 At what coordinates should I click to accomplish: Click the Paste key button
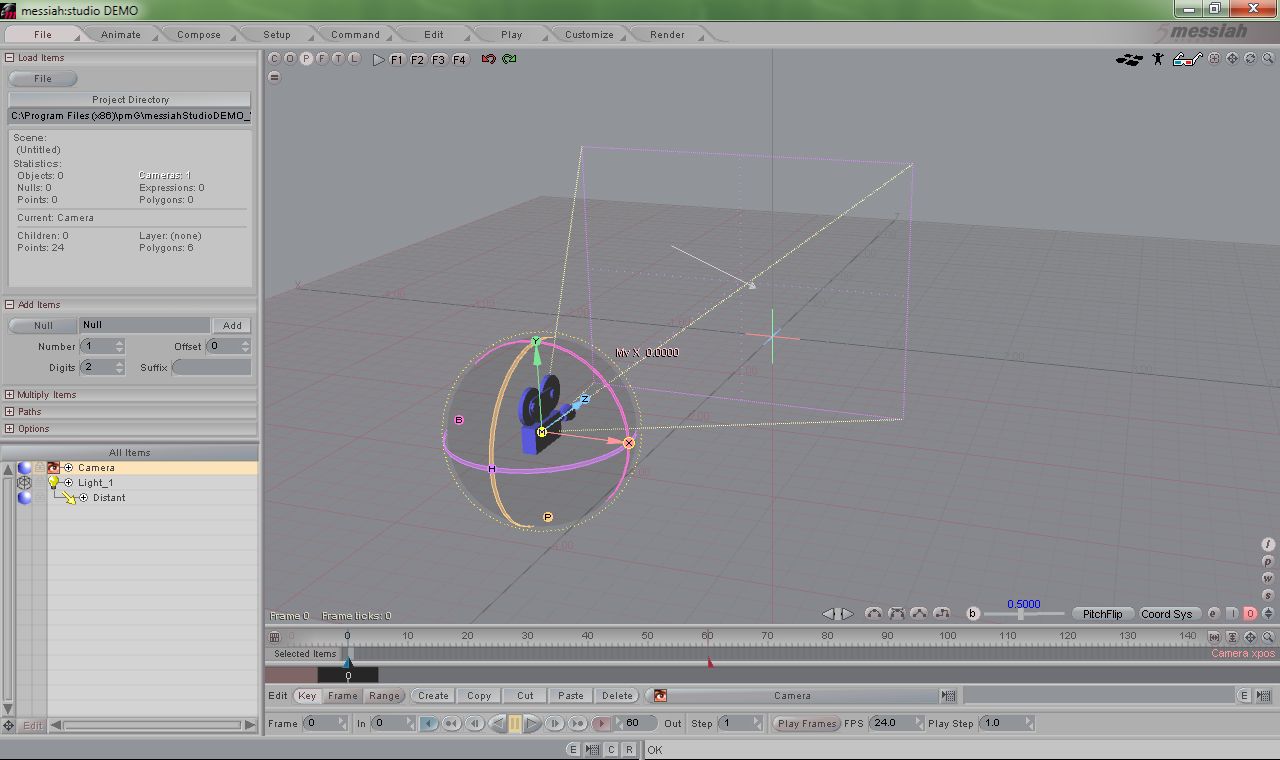[571, 696]
